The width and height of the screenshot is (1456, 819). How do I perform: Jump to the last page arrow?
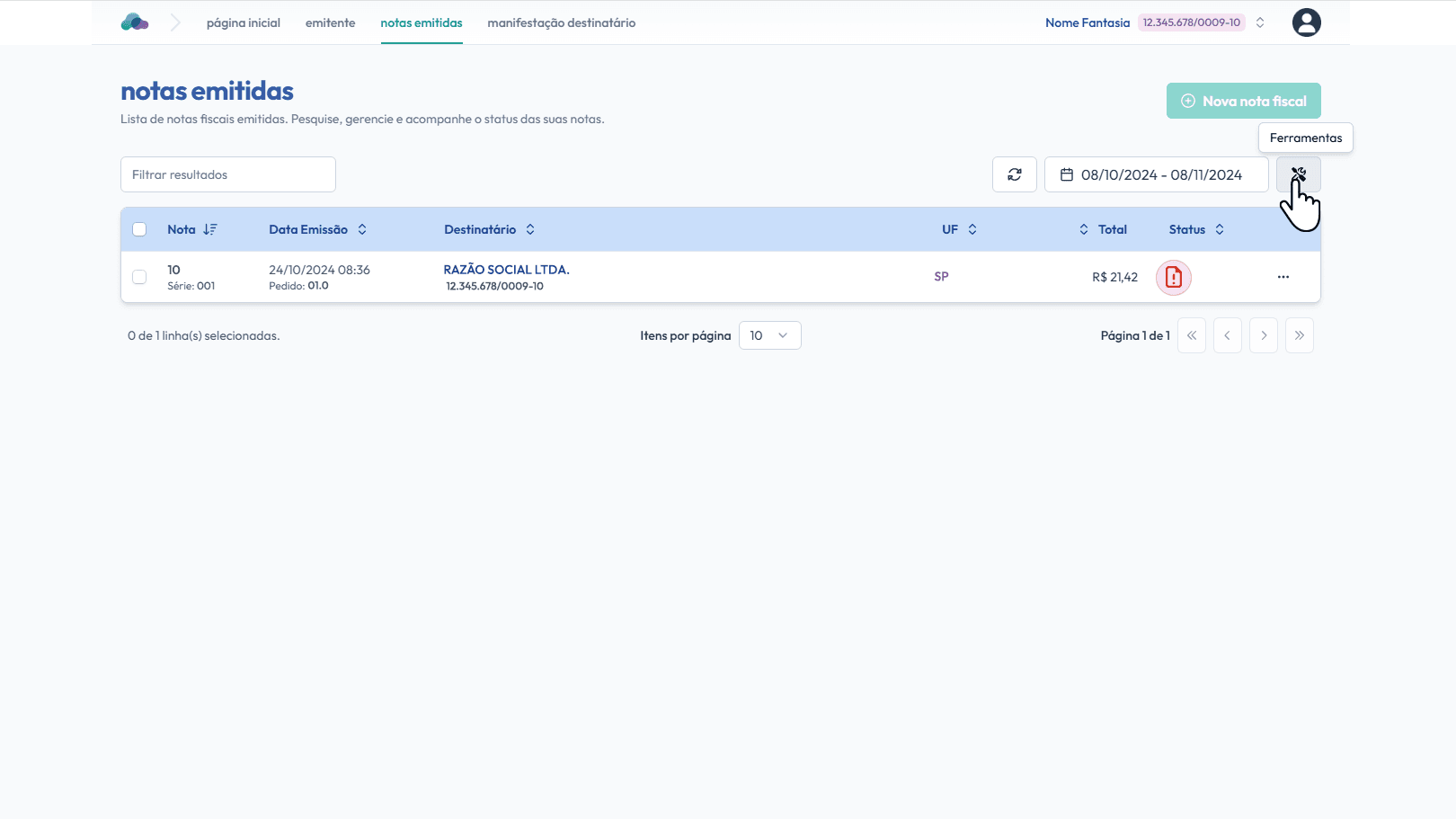pyautogui.click(x=1299, y=335)
